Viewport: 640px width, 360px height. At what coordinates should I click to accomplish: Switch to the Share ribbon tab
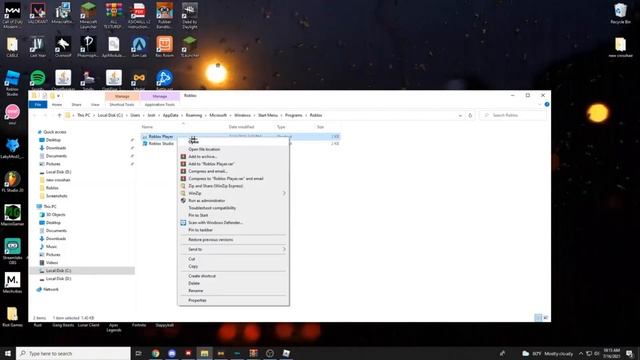pyautogui.click(x=76, y=105)
